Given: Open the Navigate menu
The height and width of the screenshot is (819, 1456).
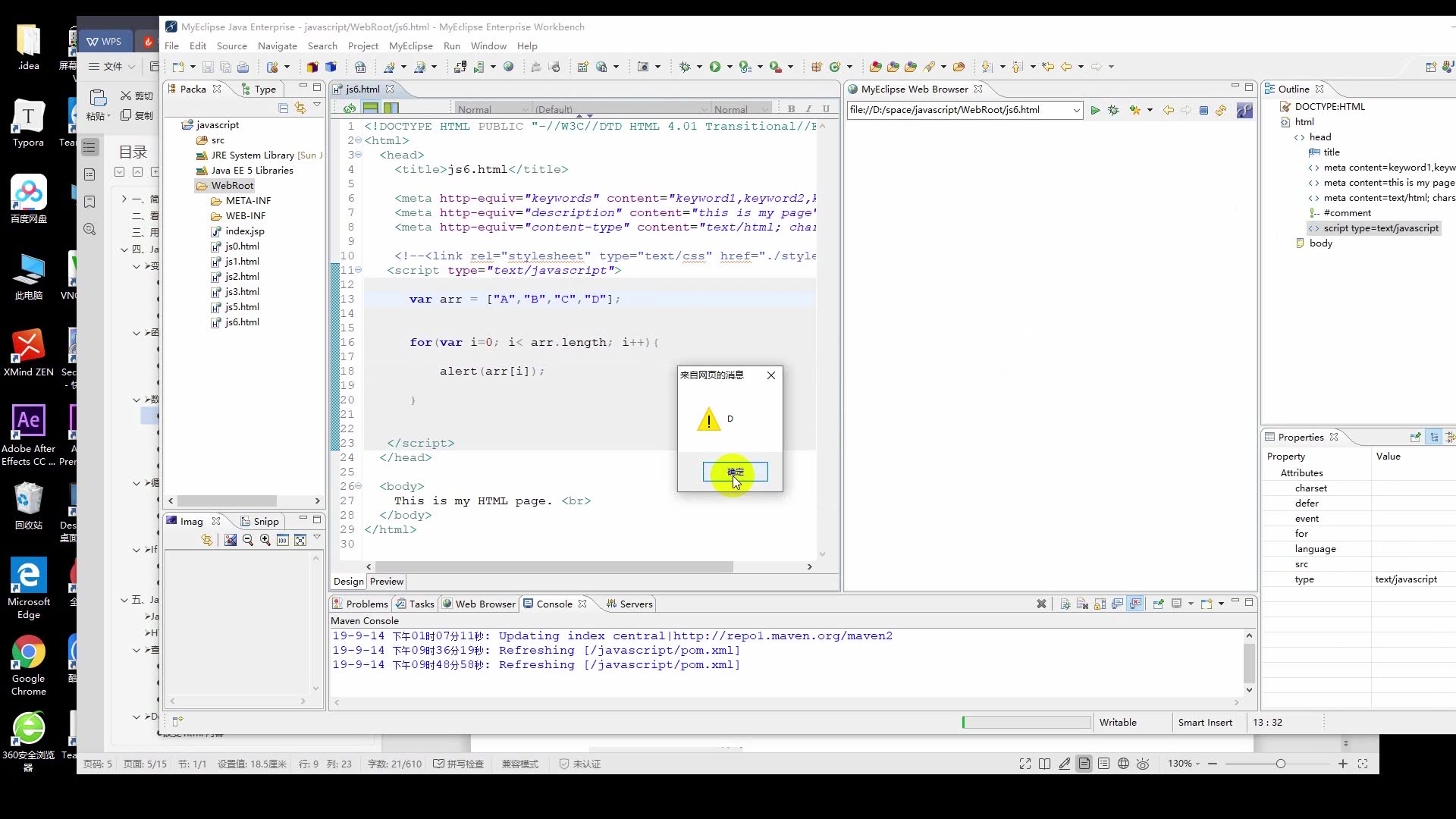Looking at the screenshot, I should click(x=277, y=46).
